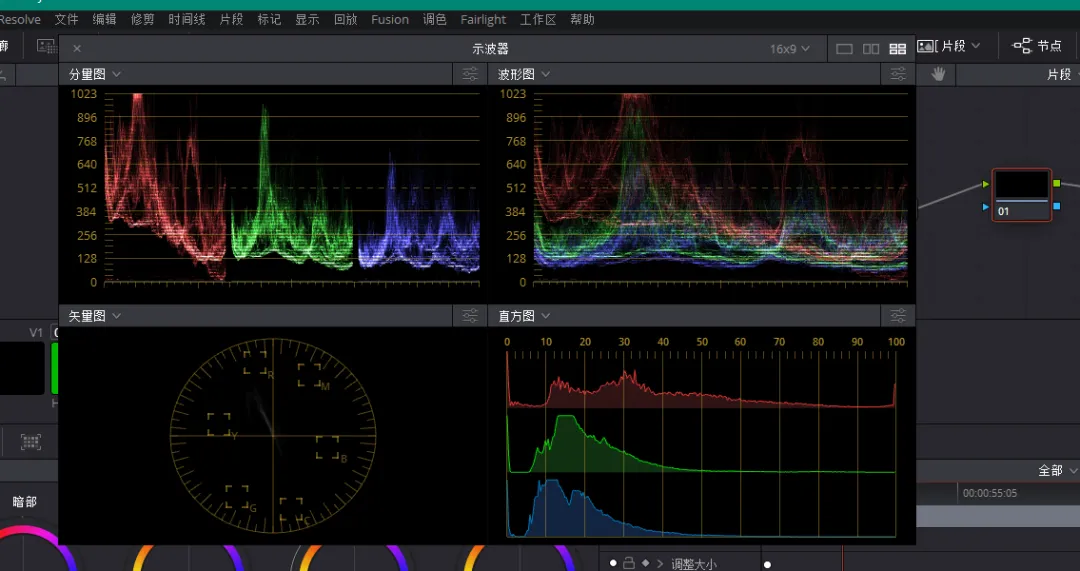This screenshot has width=1080, height=571.
Task: Click the red playhead line in keyframe timeline
Action: pos(842,558)
